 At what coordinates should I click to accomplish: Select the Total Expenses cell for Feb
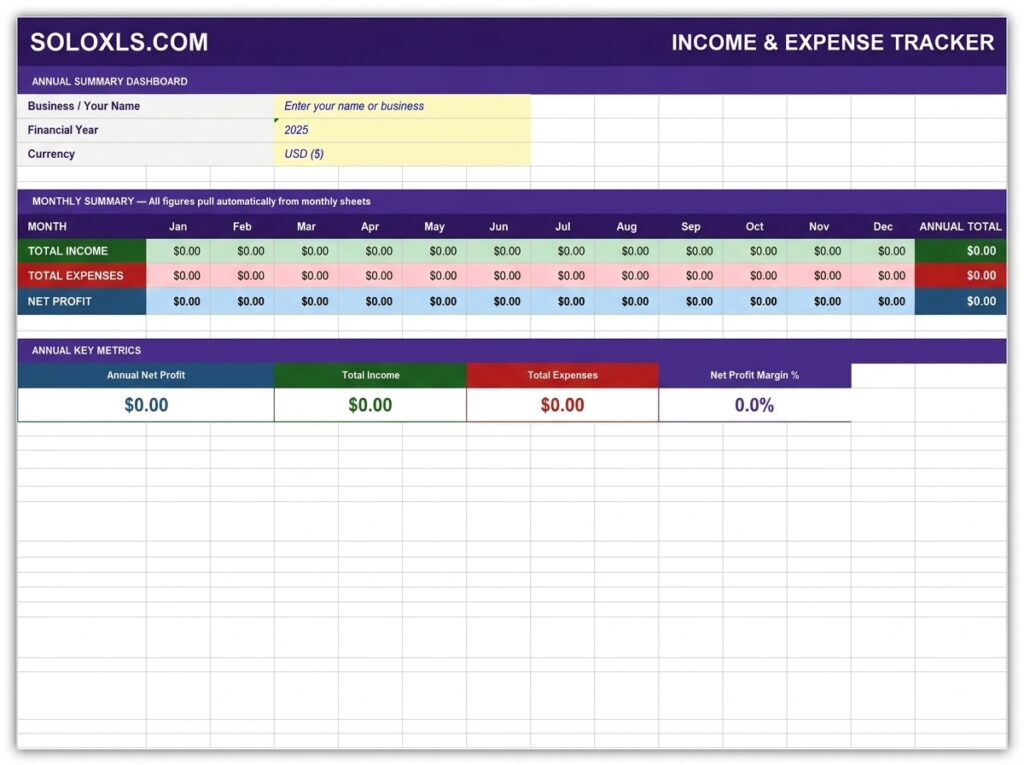point(242,276)
